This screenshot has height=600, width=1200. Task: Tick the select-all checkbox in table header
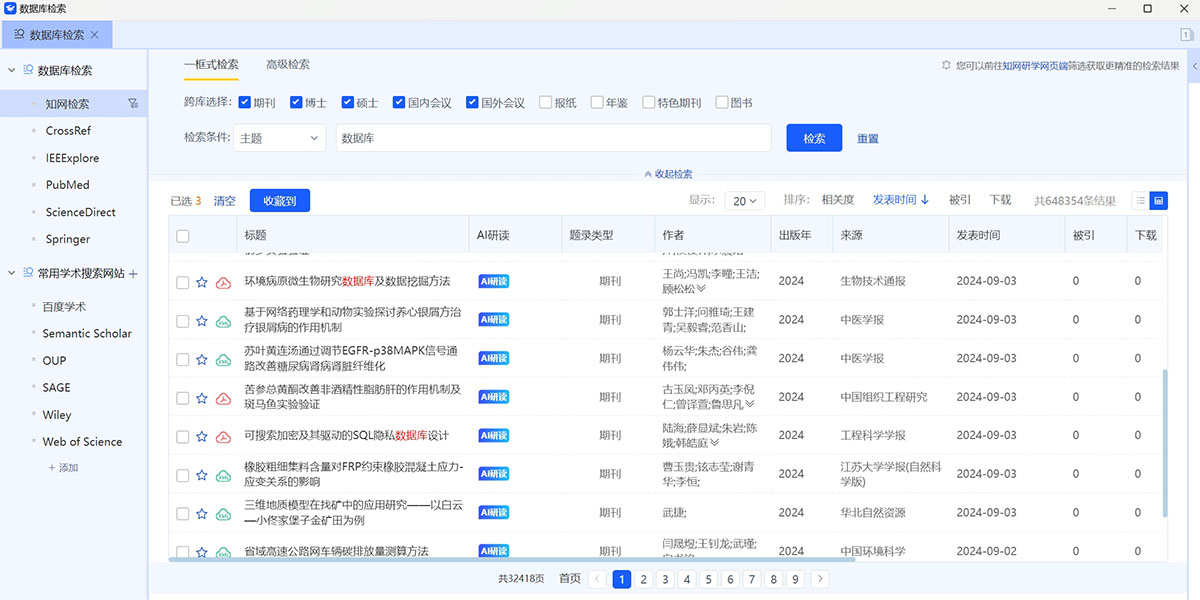pos(183,236)
